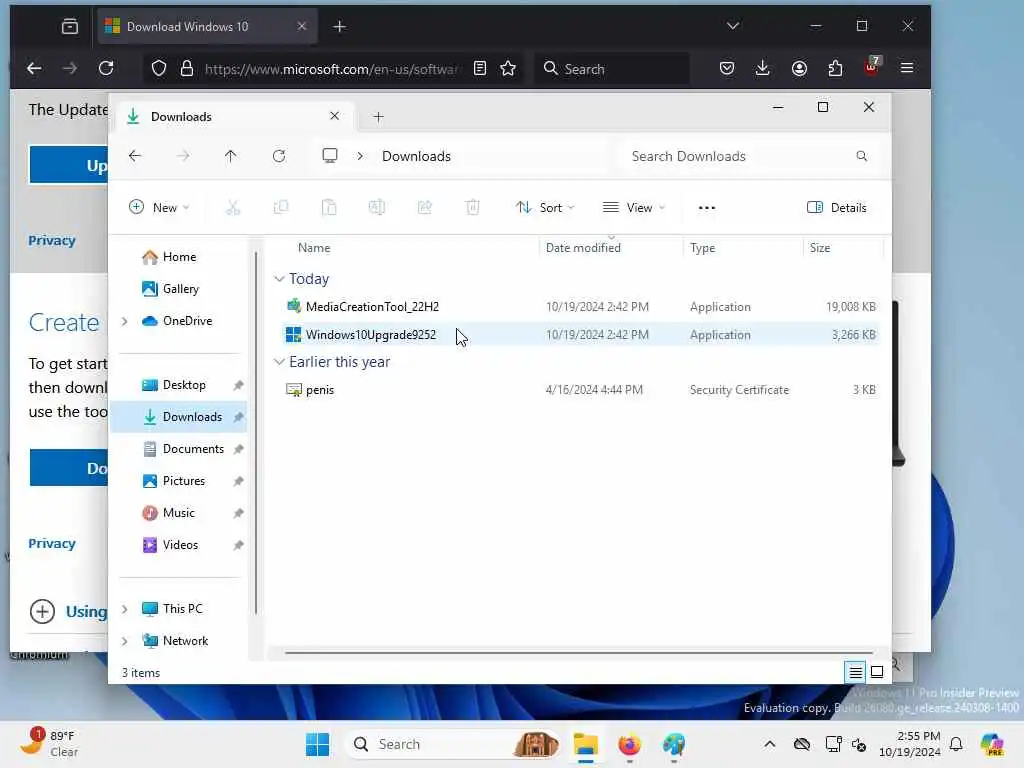Click the Rename icon in Explorer toolbar
Viewport: 1024px width, 768px height.
[x=377, y=208]
